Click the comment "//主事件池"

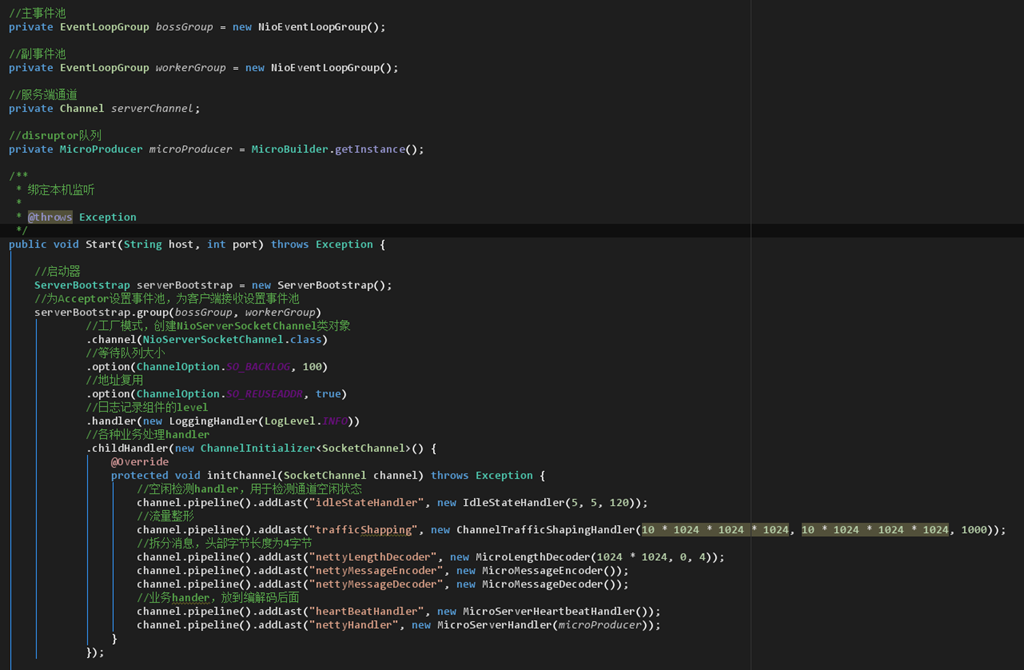(x=37, y=13)
